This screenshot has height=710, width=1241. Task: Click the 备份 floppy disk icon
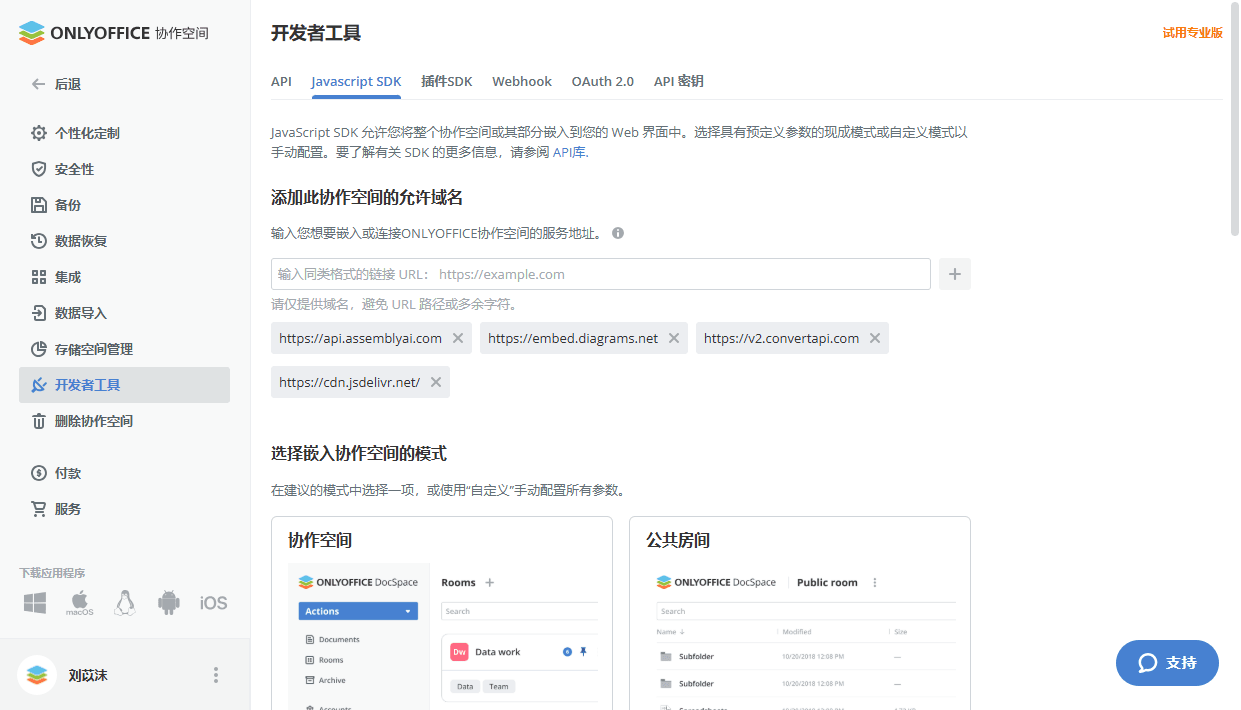tap(39, 205)
